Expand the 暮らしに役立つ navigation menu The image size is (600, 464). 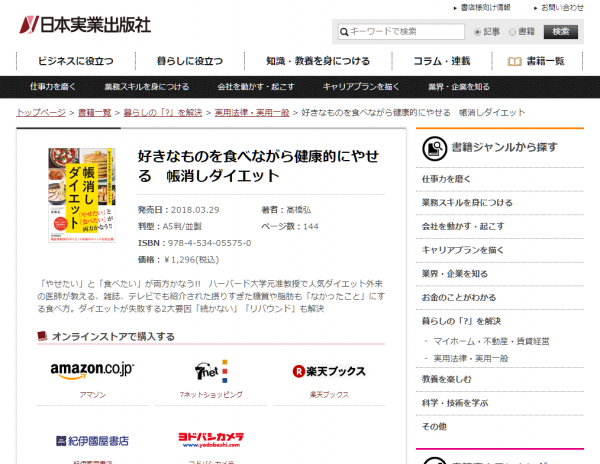189,60
